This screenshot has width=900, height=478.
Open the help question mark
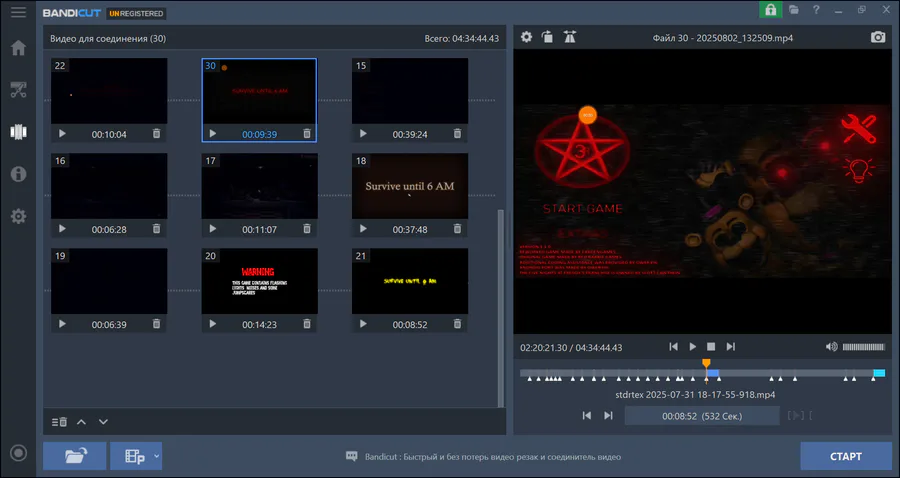[816, 10]
